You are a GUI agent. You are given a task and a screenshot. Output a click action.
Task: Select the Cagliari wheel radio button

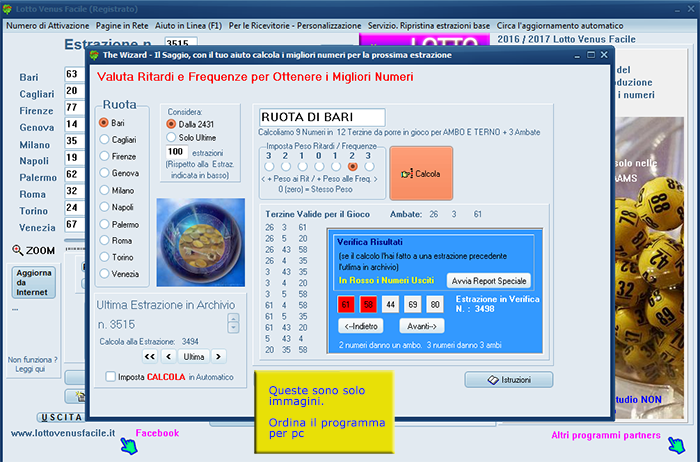(104, 139)
